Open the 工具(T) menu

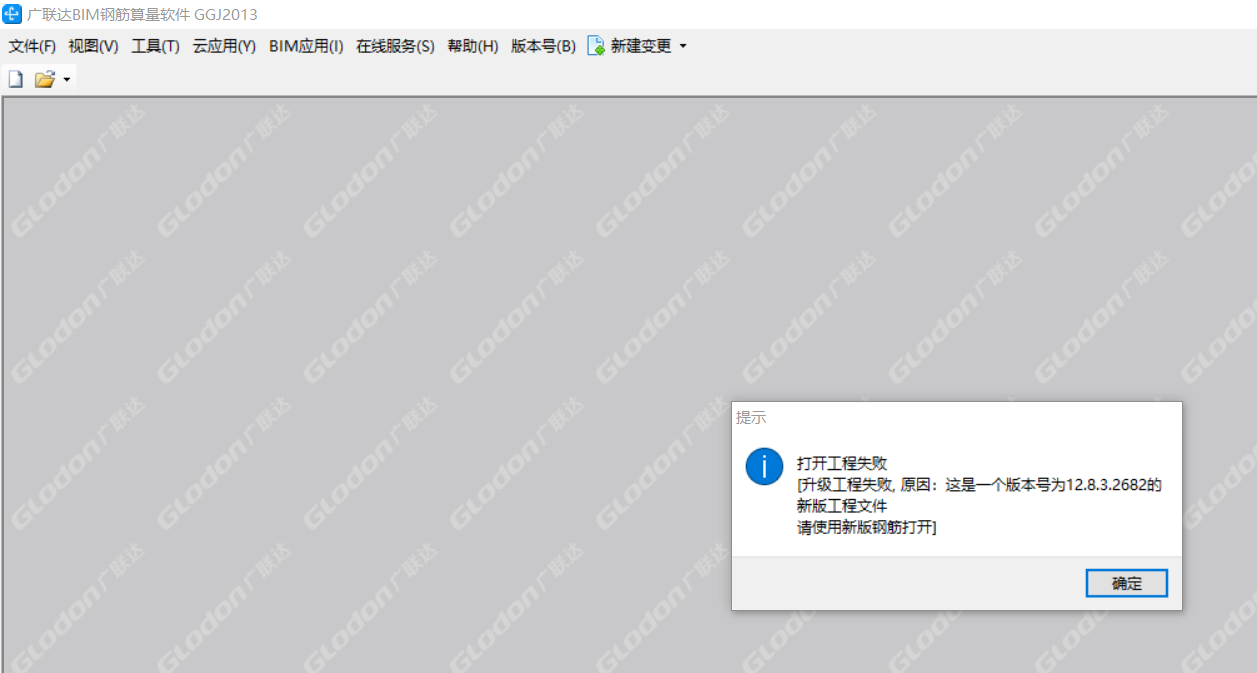coord(156,46)
